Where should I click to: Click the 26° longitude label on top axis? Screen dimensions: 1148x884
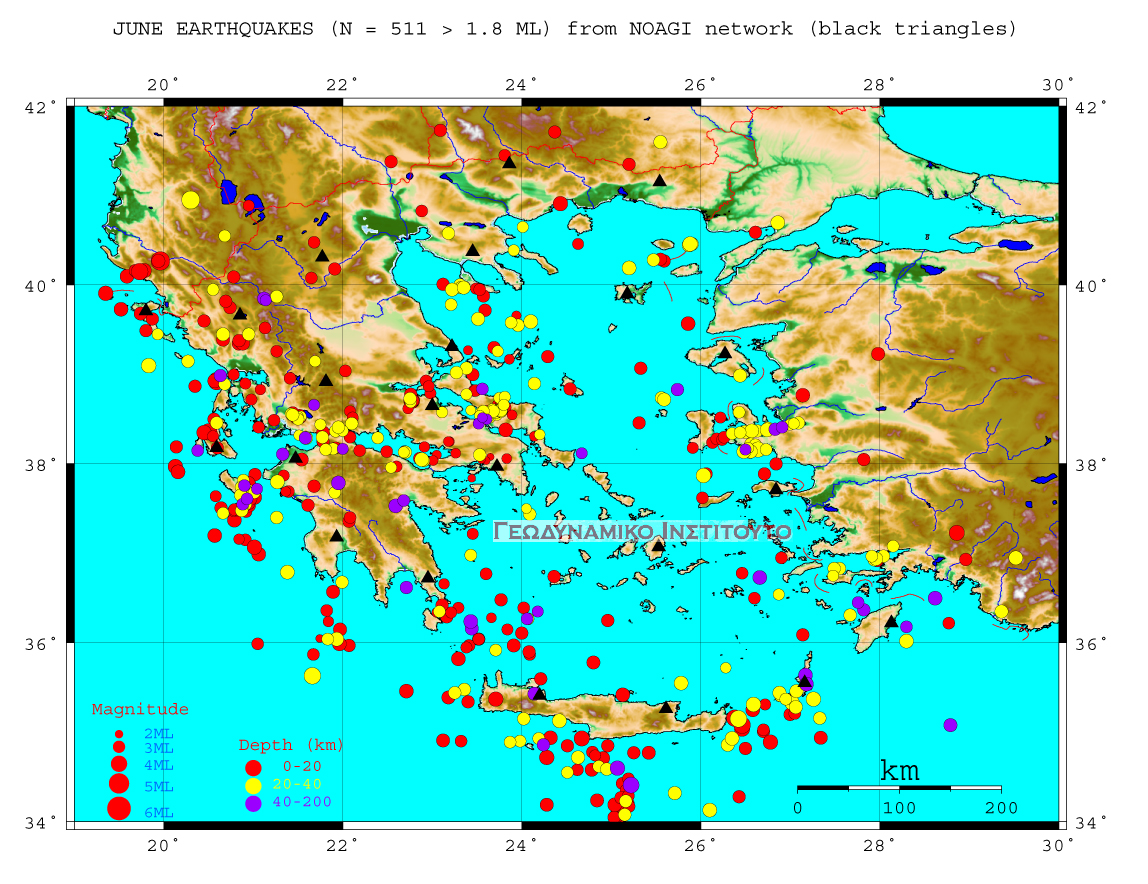[701, 85]
